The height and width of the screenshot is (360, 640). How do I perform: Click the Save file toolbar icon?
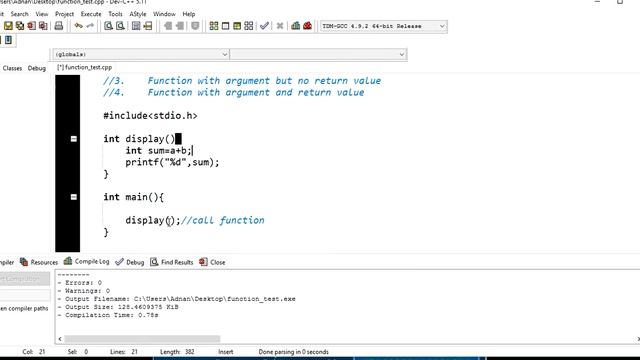click(x=8, y=26)
